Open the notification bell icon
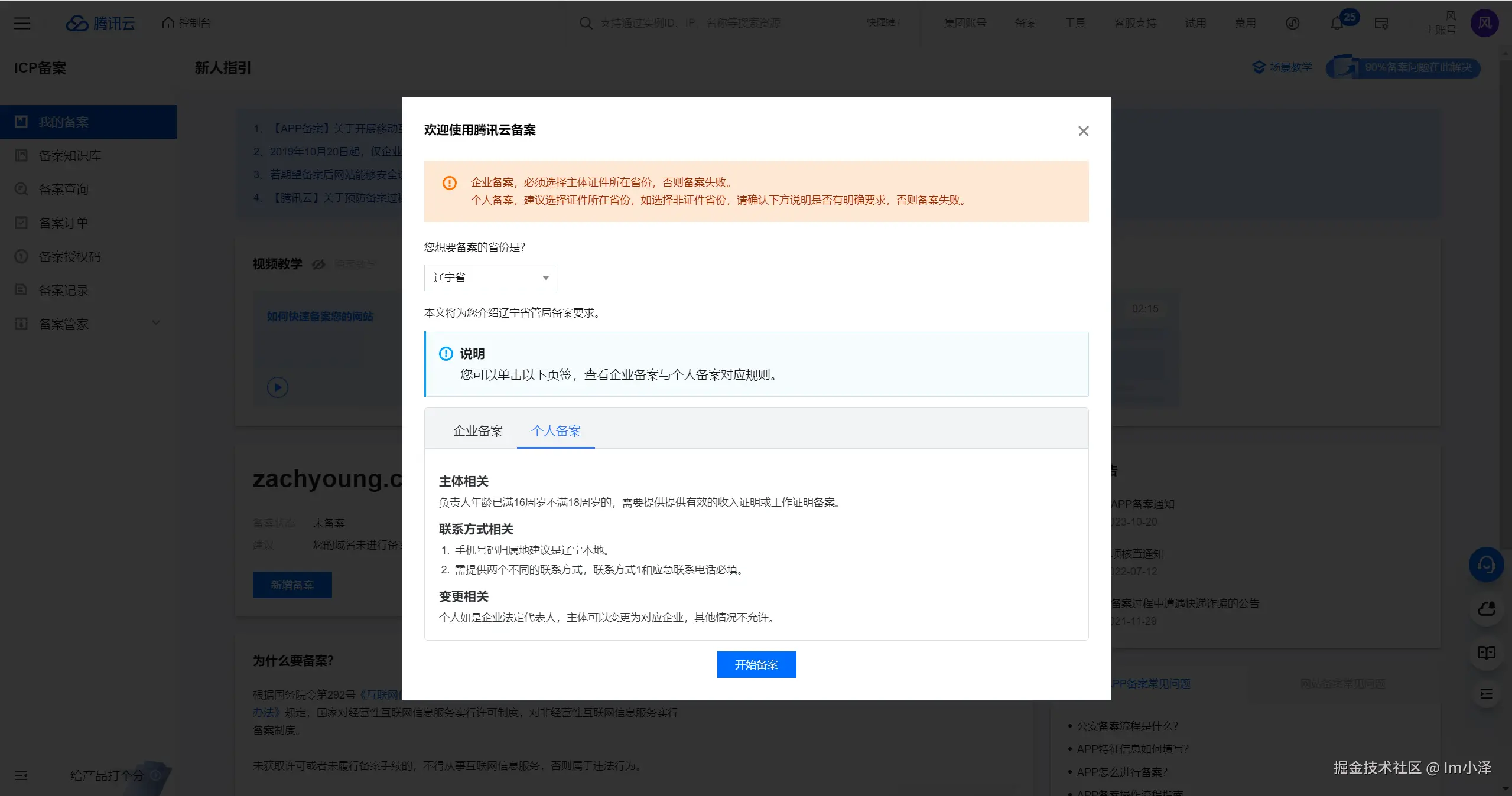The width and height of the screenshot is (1512, 796). [x=1337, y=24]
